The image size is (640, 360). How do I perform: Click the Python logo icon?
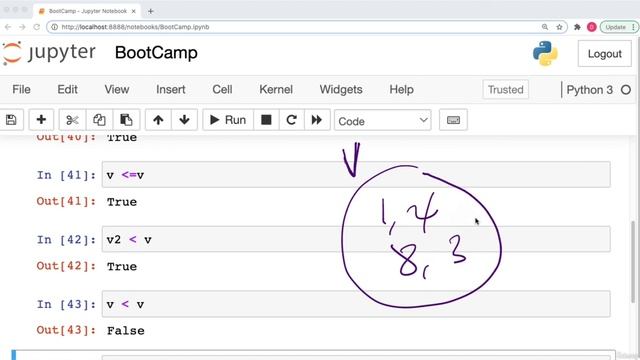[x=545, y=53]
